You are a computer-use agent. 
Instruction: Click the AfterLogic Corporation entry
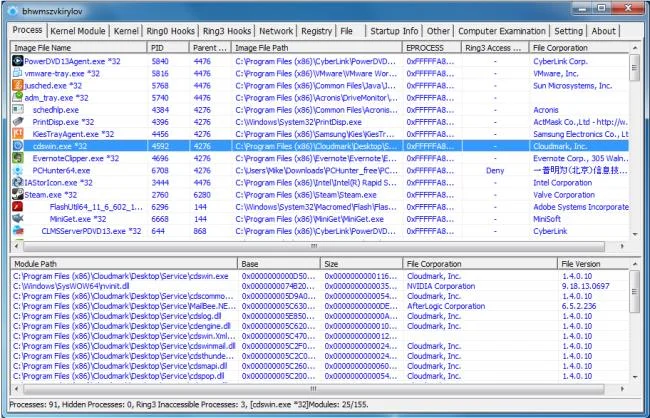tap(446, 306)
